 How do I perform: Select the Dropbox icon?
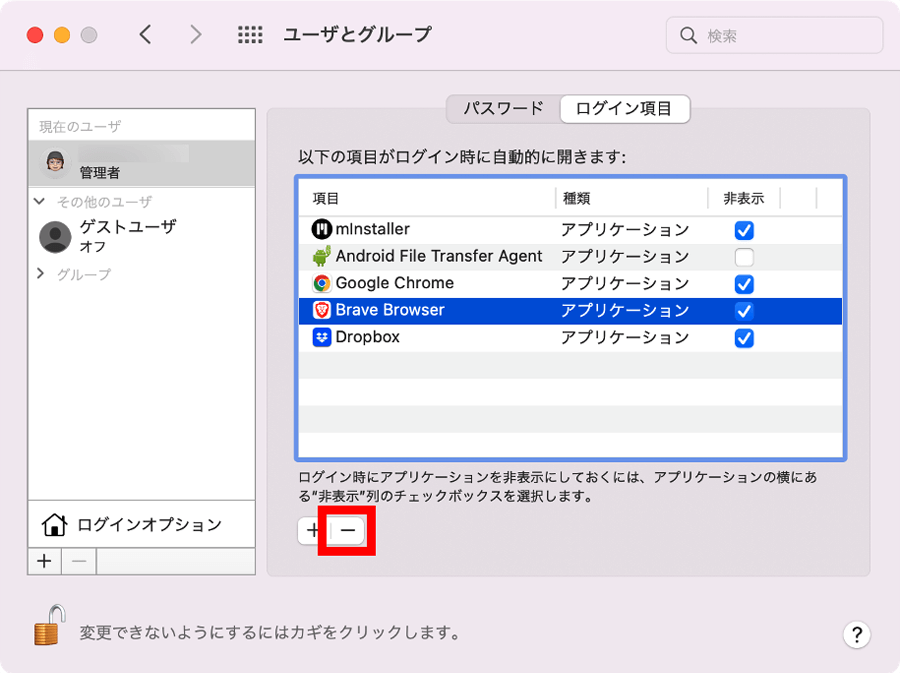(x=321, y=337)
